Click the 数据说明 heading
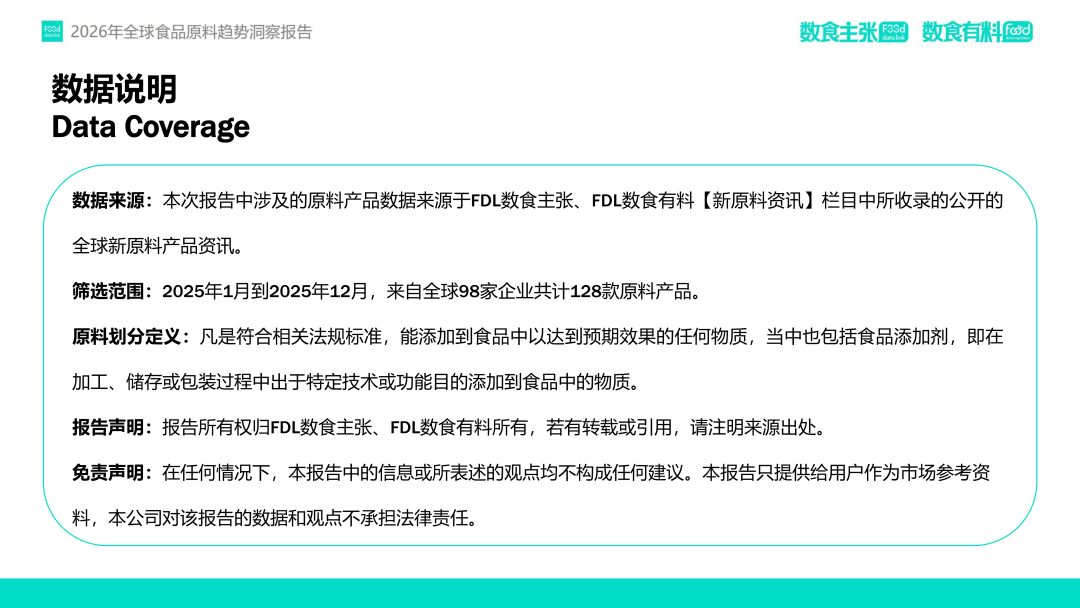 pyautogui.click(x=114, y=89)
